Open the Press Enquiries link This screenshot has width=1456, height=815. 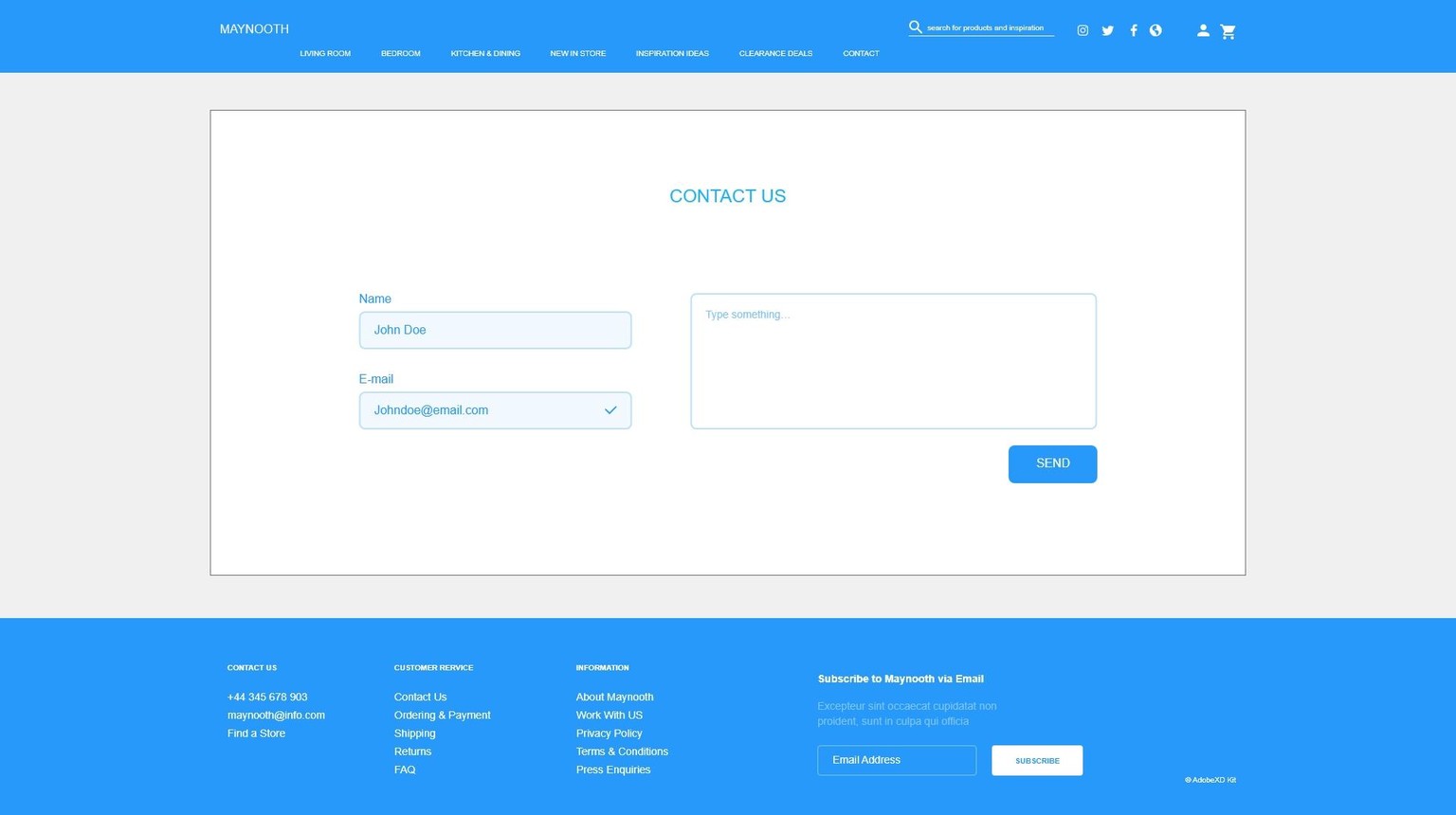(x=613, y=770)
